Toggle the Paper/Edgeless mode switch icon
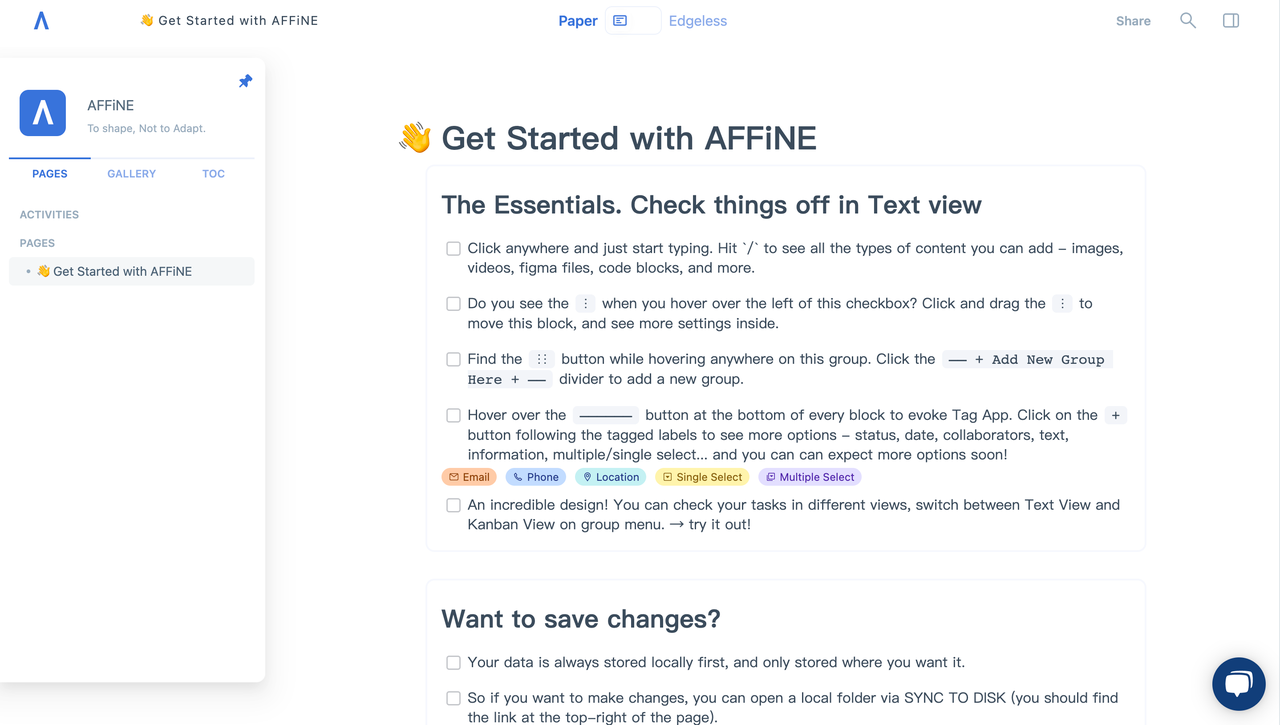This screenshot has width=1280, height=725. [632, 20]
